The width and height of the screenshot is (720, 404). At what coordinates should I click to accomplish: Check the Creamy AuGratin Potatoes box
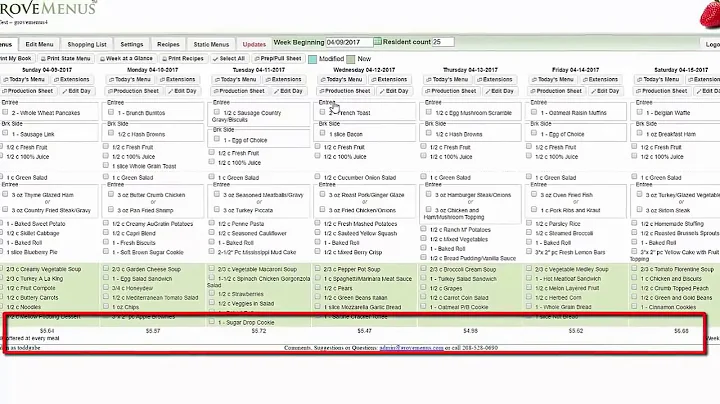point(106,223)
